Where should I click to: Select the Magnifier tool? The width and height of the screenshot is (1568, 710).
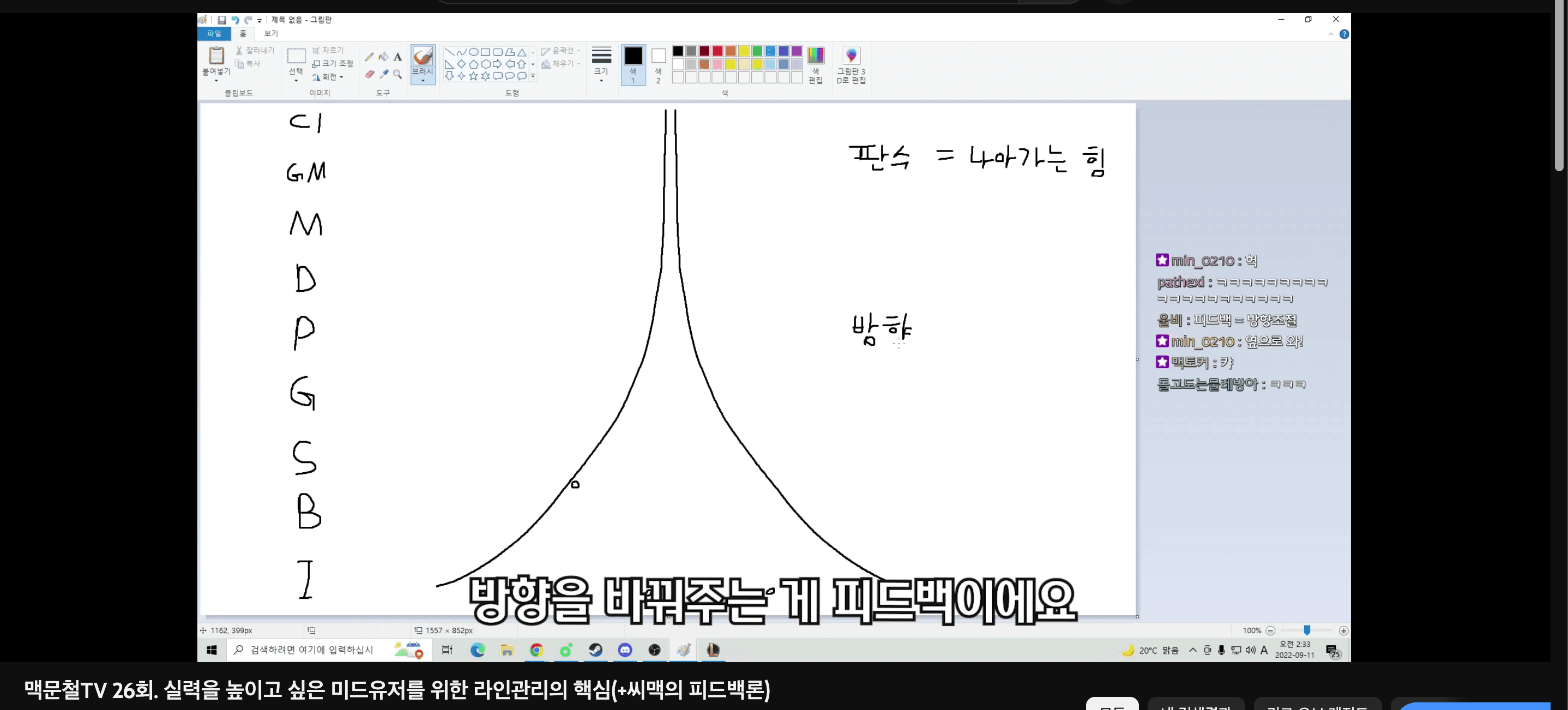pos(397,74)
